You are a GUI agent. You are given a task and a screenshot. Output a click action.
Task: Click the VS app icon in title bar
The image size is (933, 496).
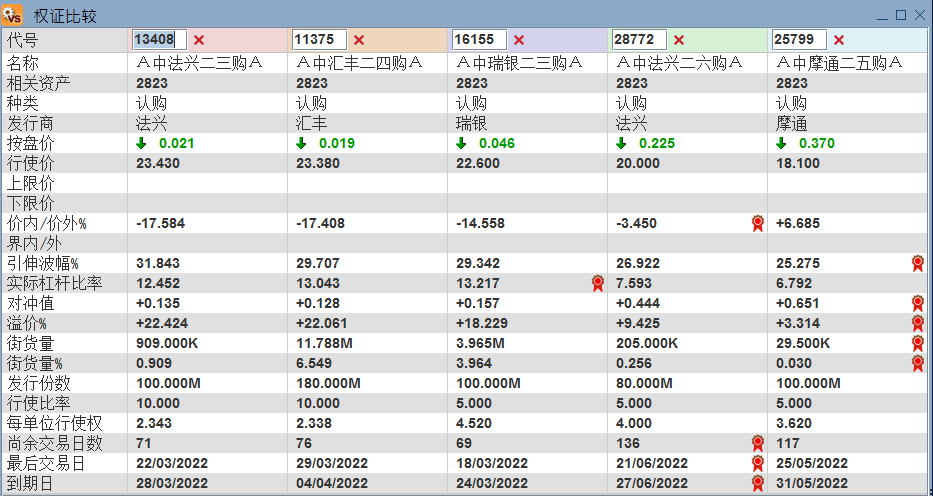12,13
